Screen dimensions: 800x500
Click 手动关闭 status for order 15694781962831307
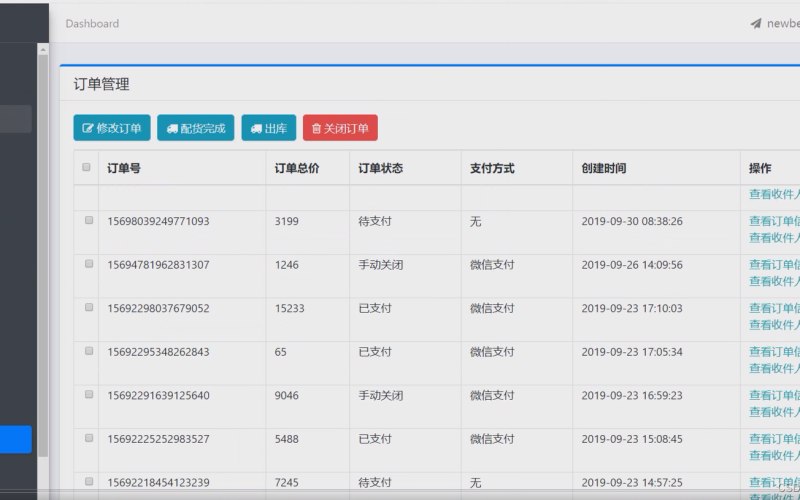(x=381, y=264)
